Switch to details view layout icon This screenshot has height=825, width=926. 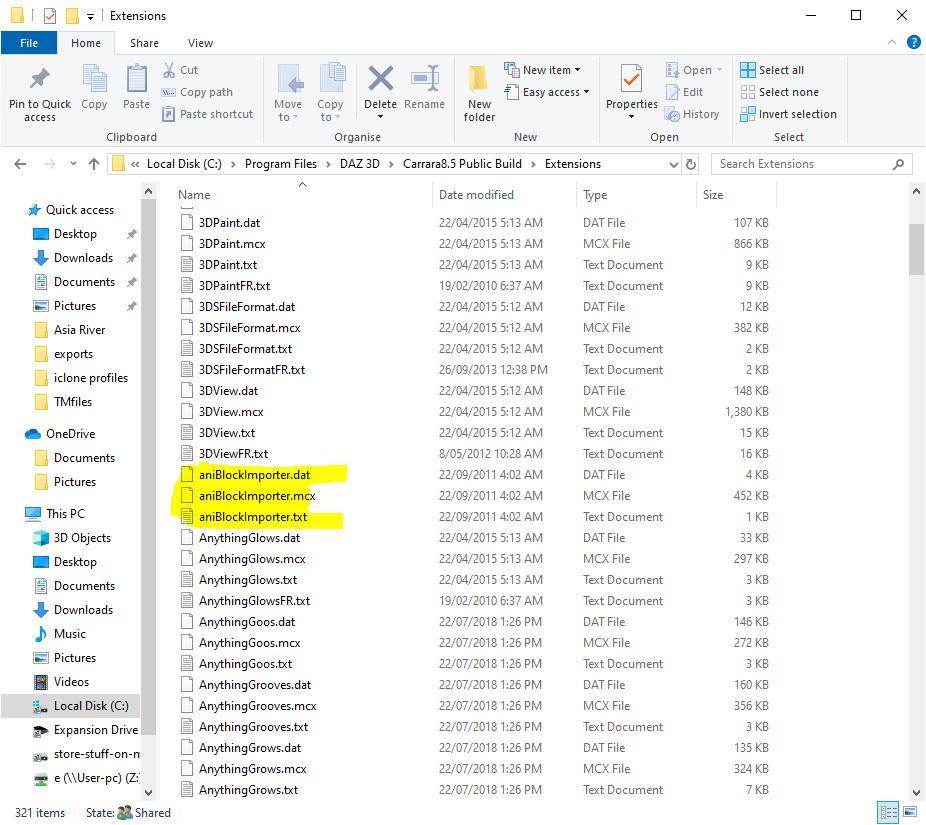(888, 813)
